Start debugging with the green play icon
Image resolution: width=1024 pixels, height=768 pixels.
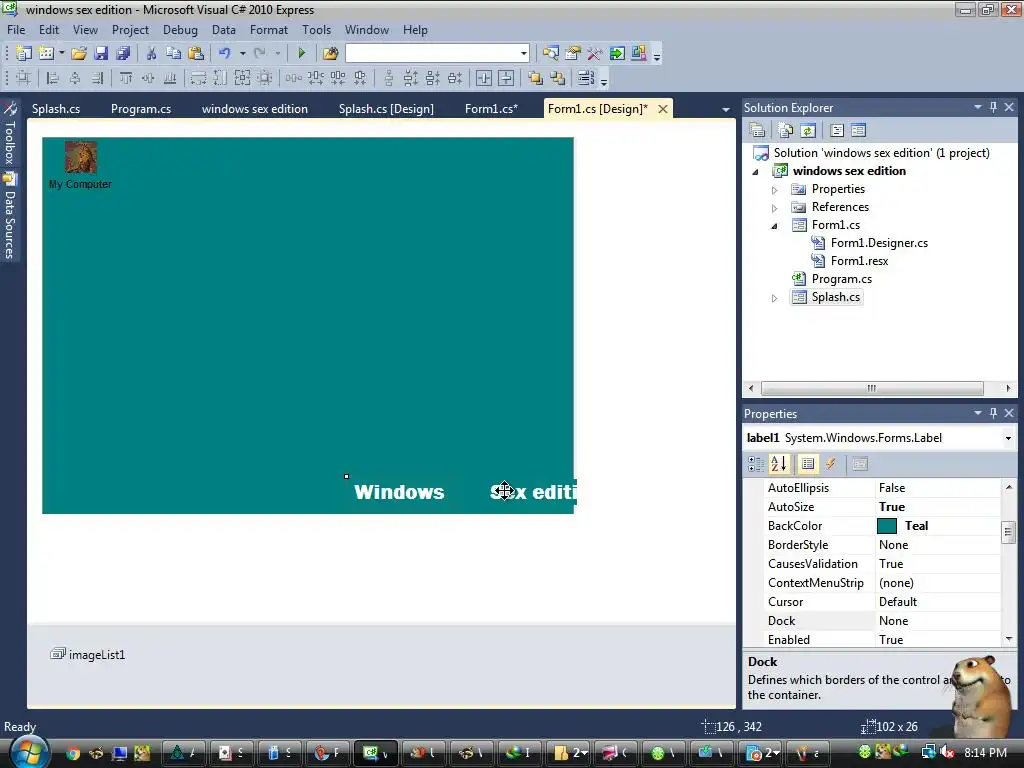(x=302, y=54)
